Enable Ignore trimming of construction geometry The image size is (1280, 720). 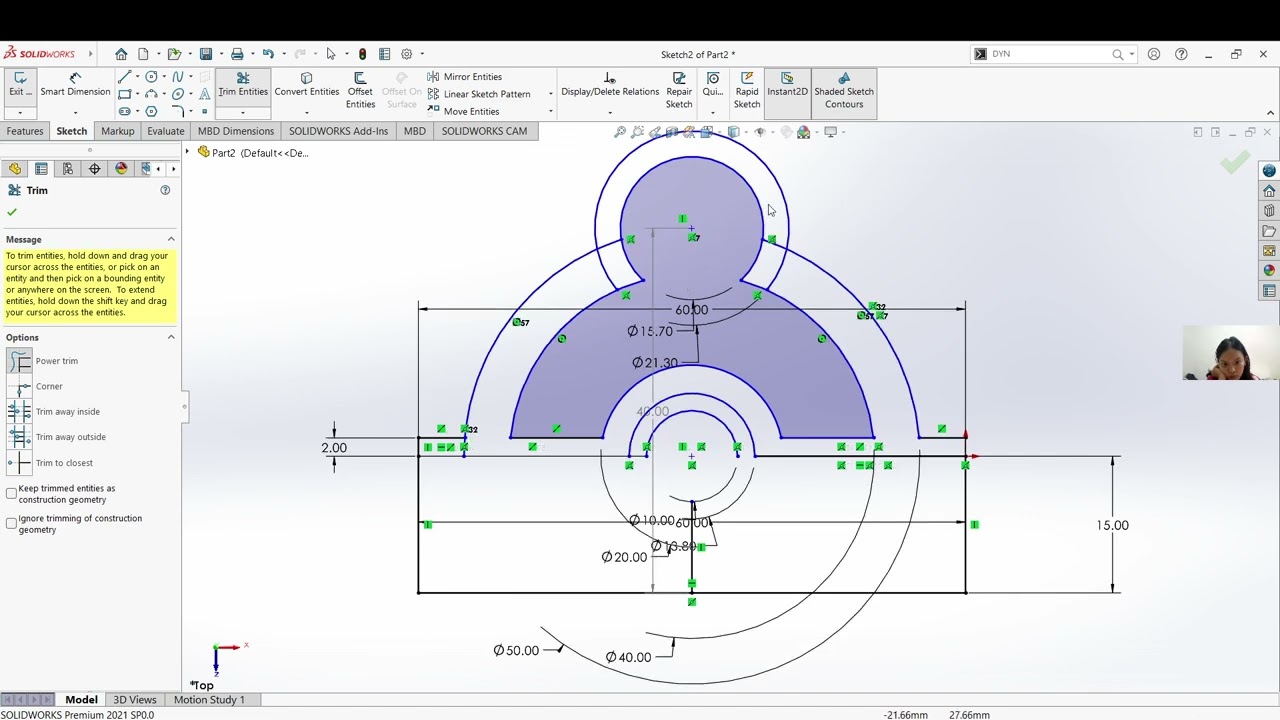coord(11,523)
